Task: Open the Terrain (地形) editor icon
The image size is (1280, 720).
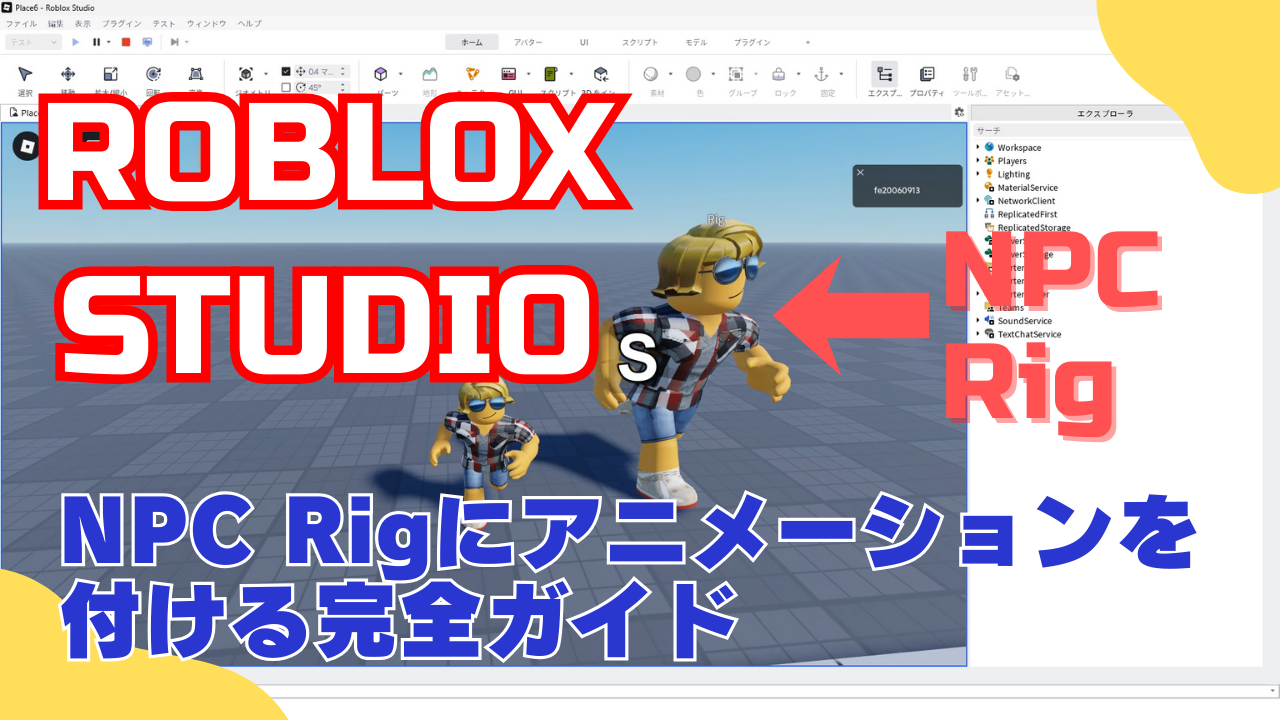Action: (430, 74)
